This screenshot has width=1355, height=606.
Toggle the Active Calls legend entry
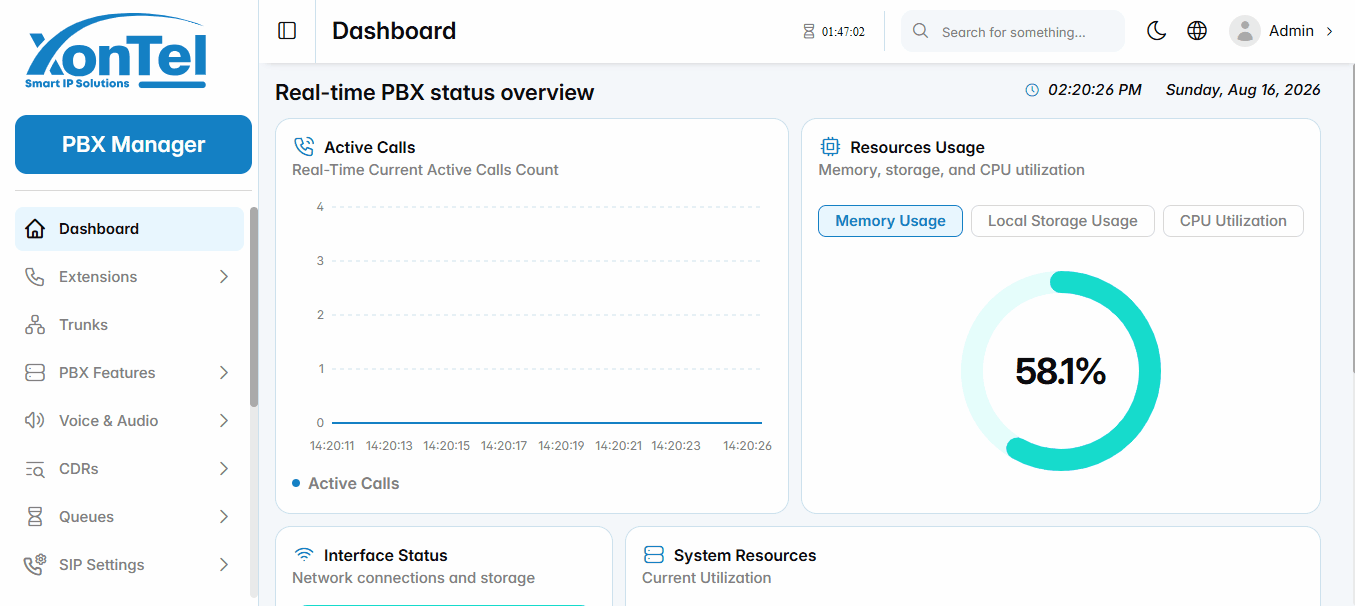[346, 483]
